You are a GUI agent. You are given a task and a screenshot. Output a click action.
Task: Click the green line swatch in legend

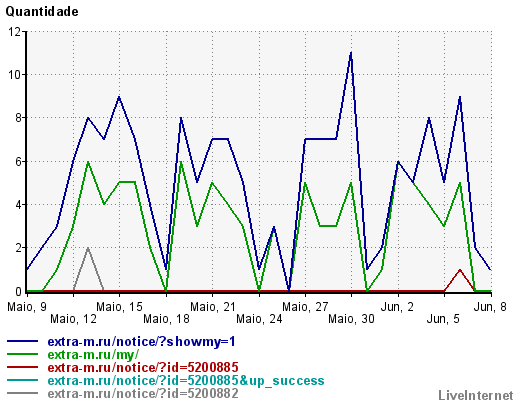22,354
